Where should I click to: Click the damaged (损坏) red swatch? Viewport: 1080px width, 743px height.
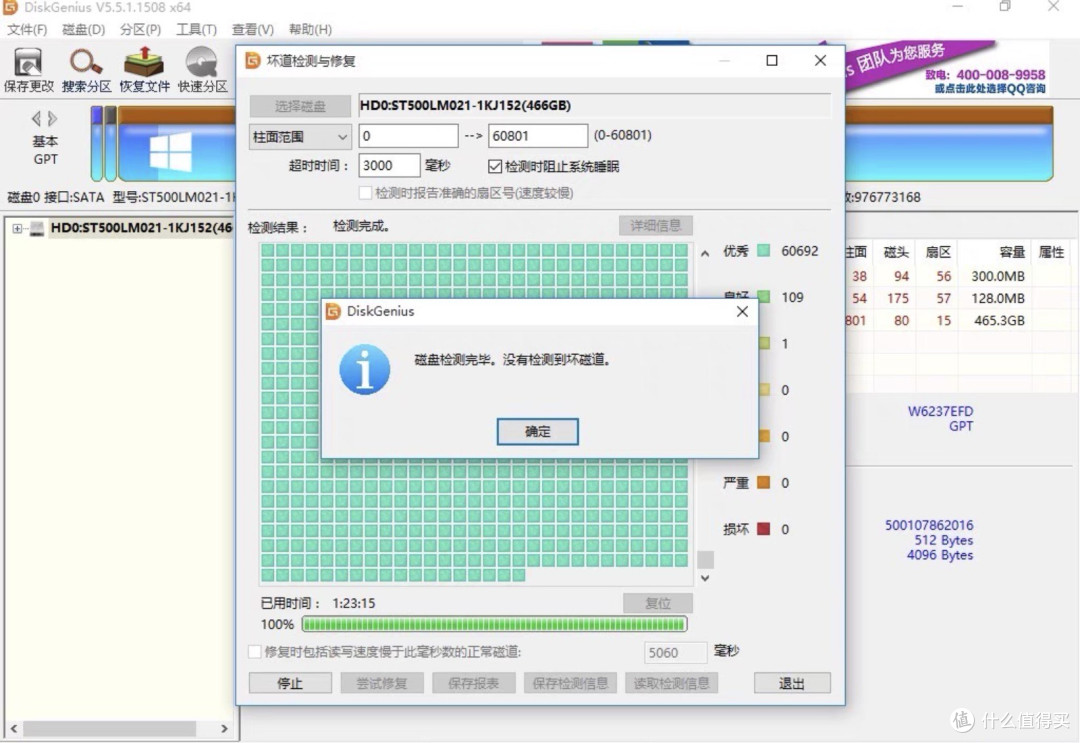[x=764, y=529]
